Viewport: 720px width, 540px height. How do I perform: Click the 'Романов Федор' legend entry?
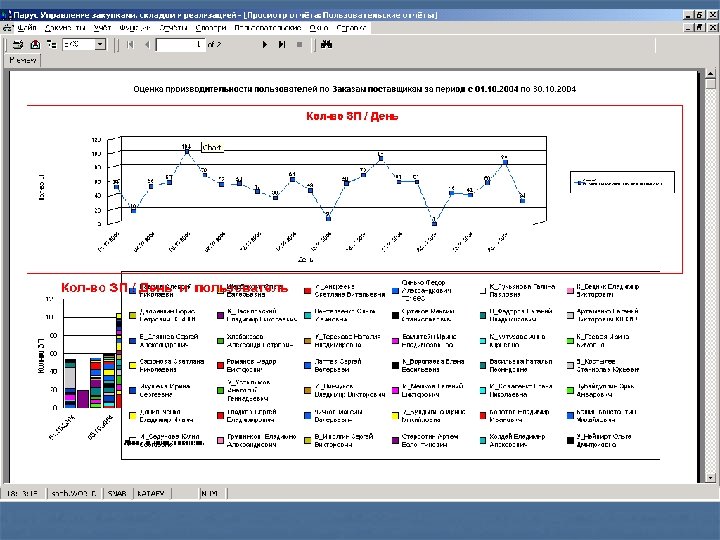[x=247, y=366]
